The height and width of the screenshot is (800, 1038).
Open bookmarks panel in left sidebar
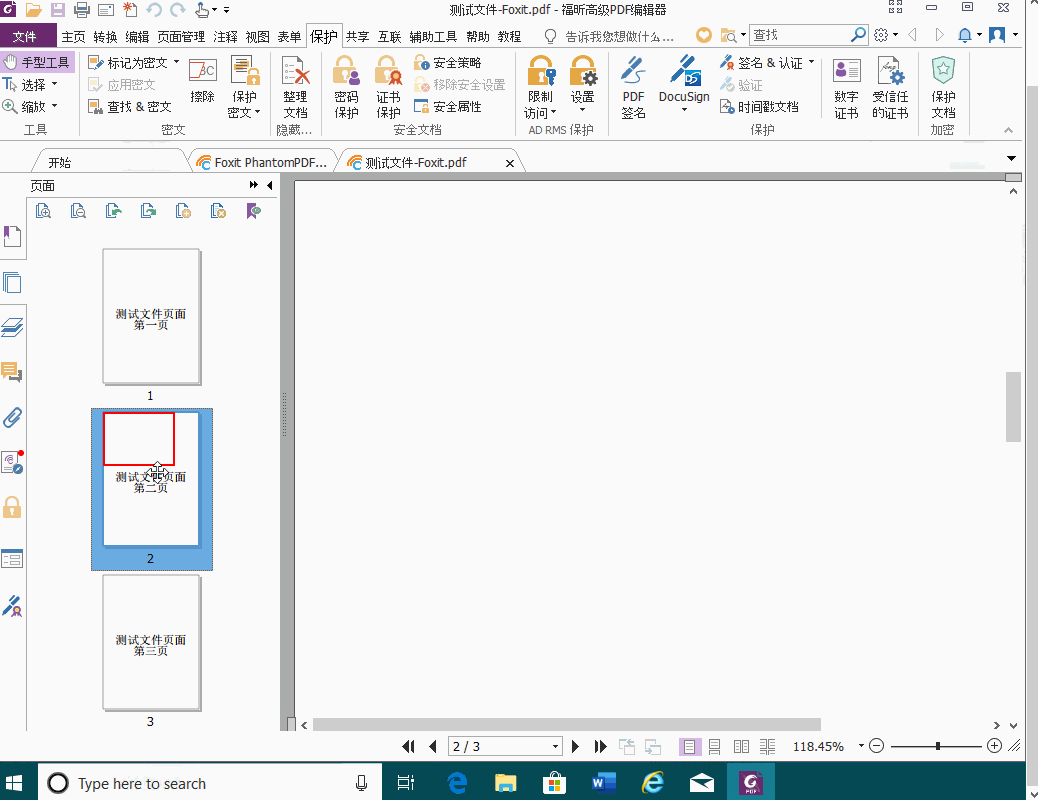[x=13, y=236]
